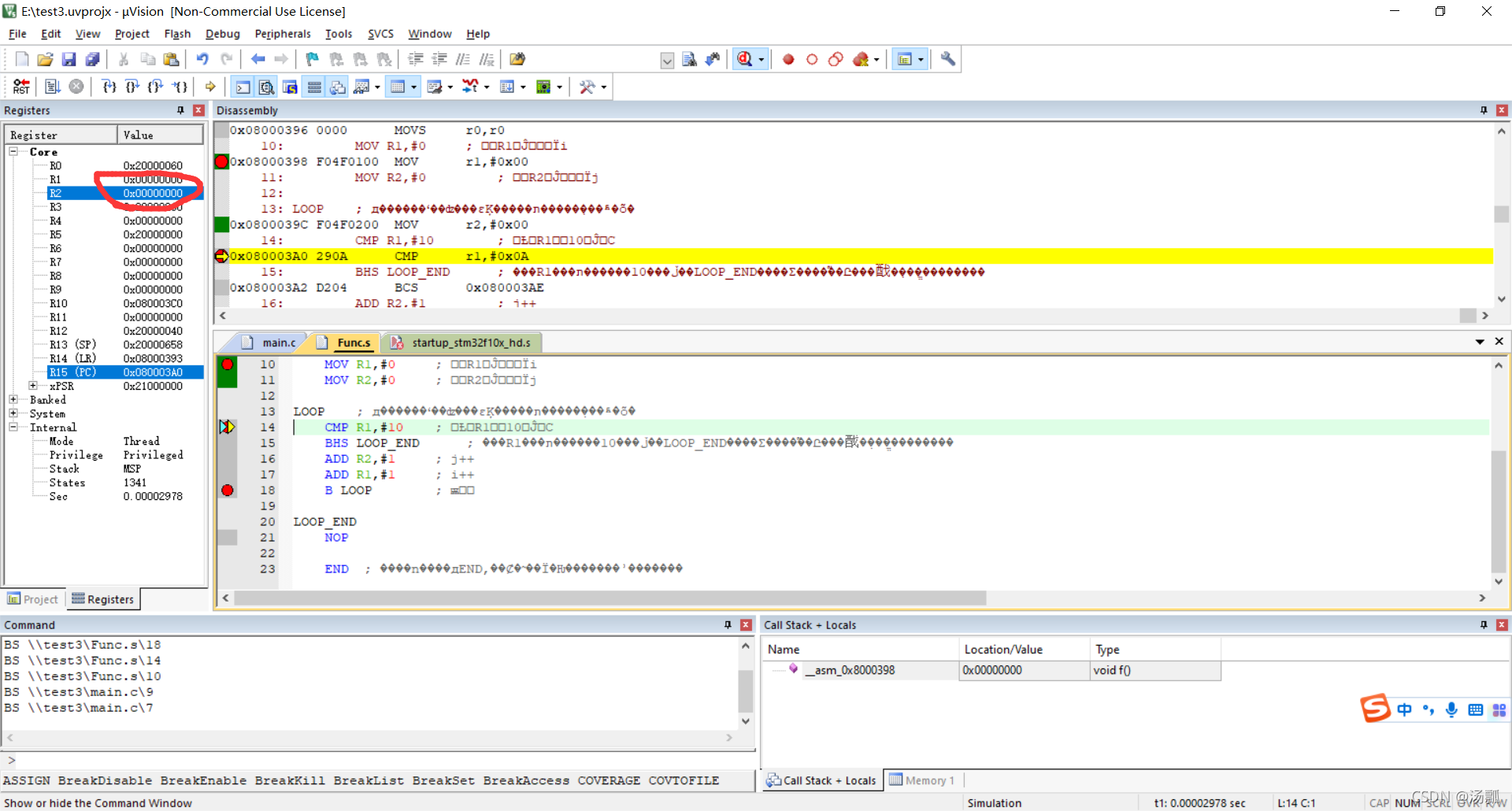Close the Disassembly panel
1512x811 pixels.
[x=1502, y=110]
